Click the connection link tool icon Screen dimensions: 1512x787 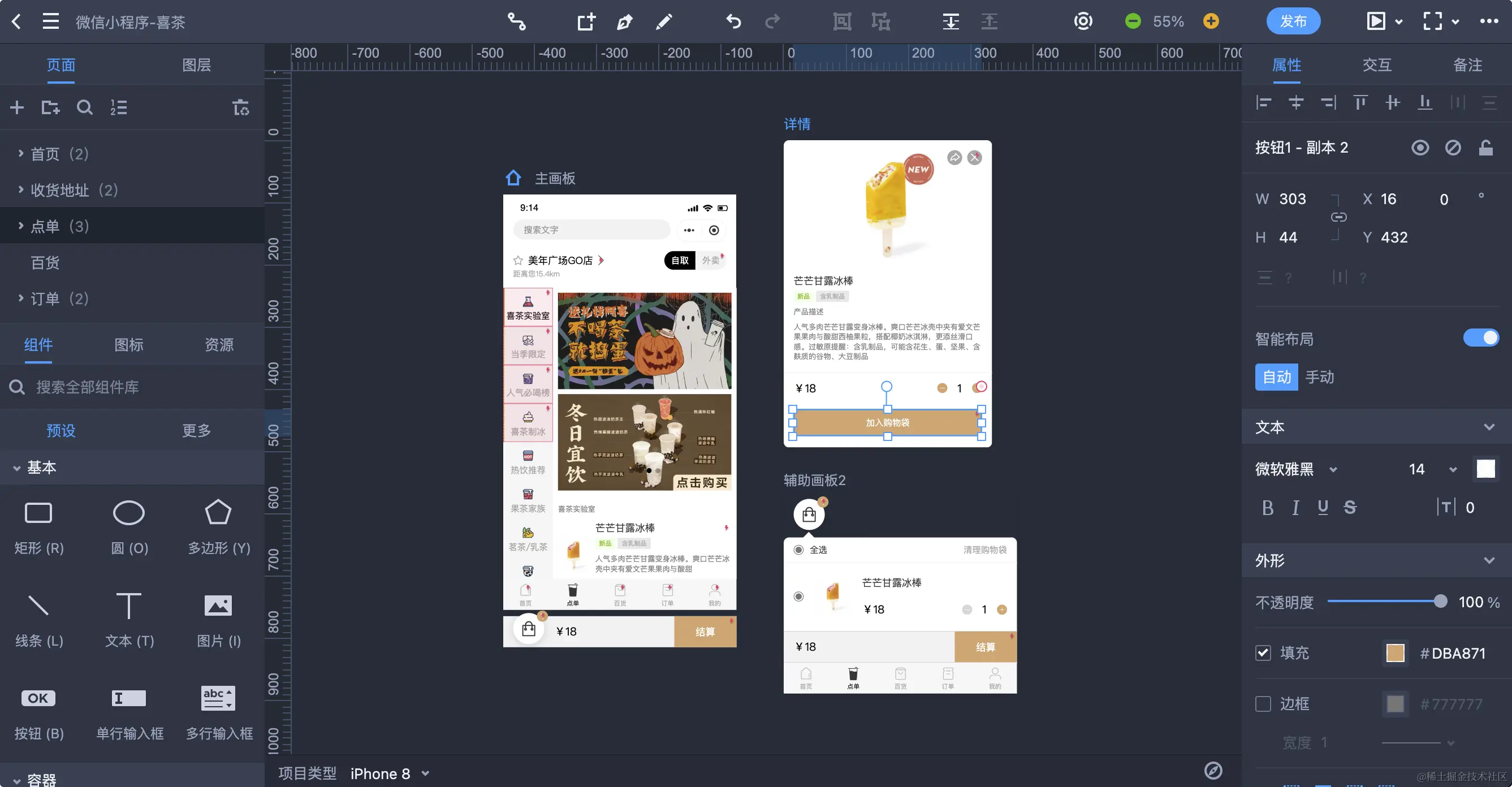point(516,21)
